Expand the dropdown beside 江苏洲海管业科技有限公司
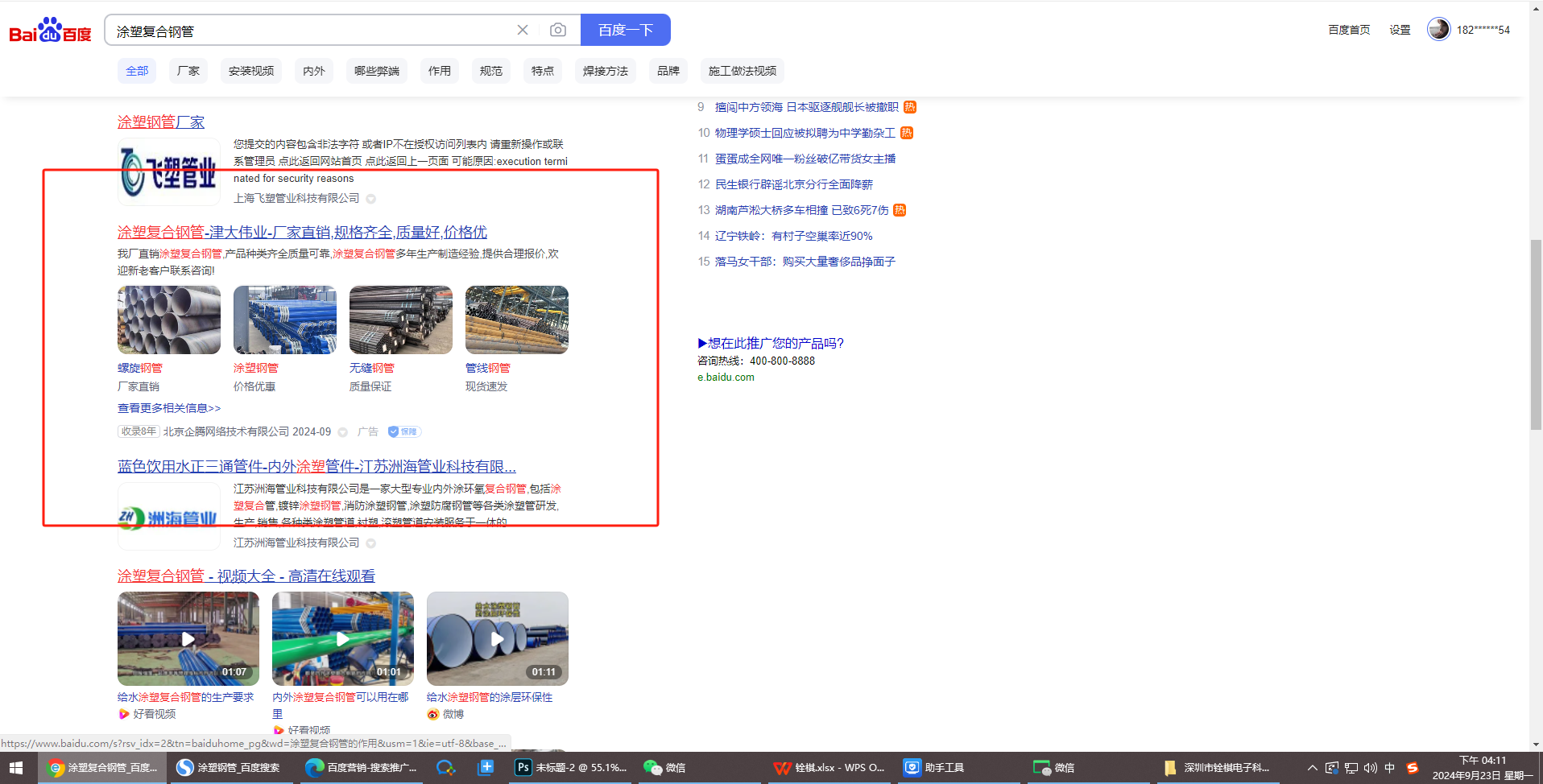1543x784 pixels. [371, 543]
